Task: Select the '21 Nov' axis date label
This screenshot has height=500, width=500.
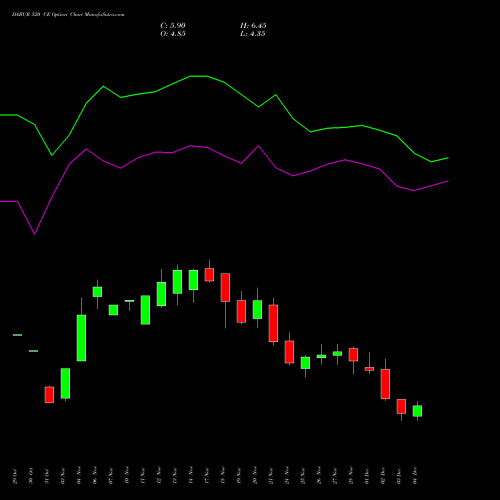Action: (x=271, y=476)
